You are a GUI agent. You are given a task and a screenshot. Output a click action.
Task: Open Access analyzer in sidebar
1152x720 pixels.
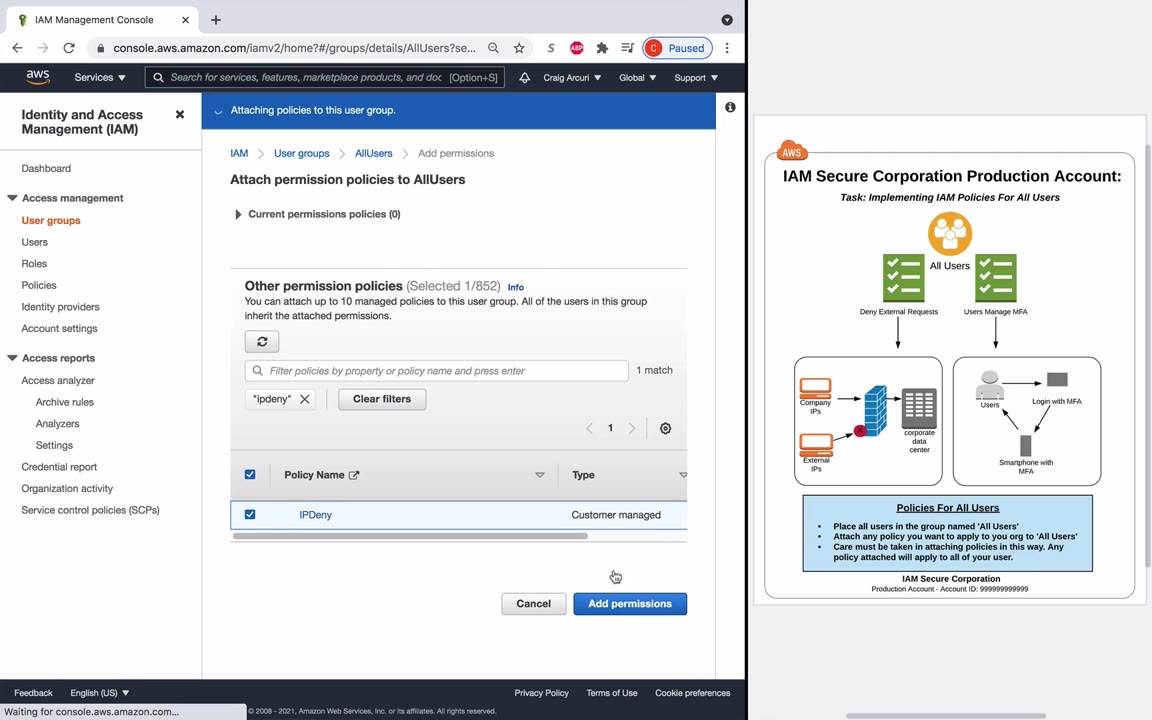(x=58, y=380)
